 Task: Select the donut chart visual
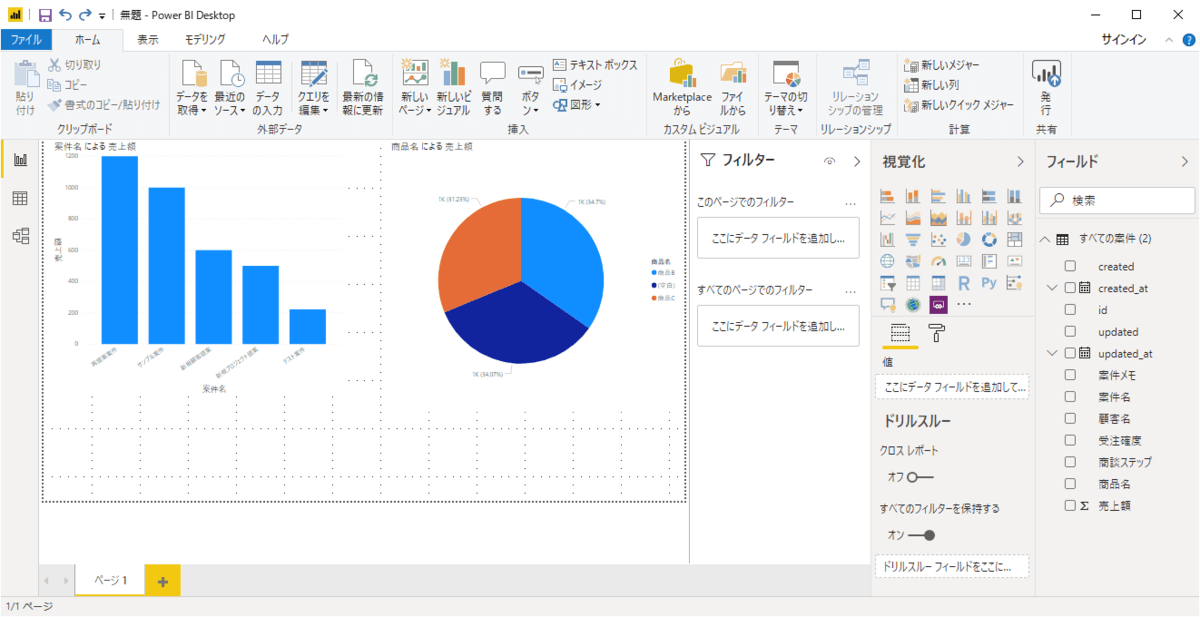coord(990,239)
